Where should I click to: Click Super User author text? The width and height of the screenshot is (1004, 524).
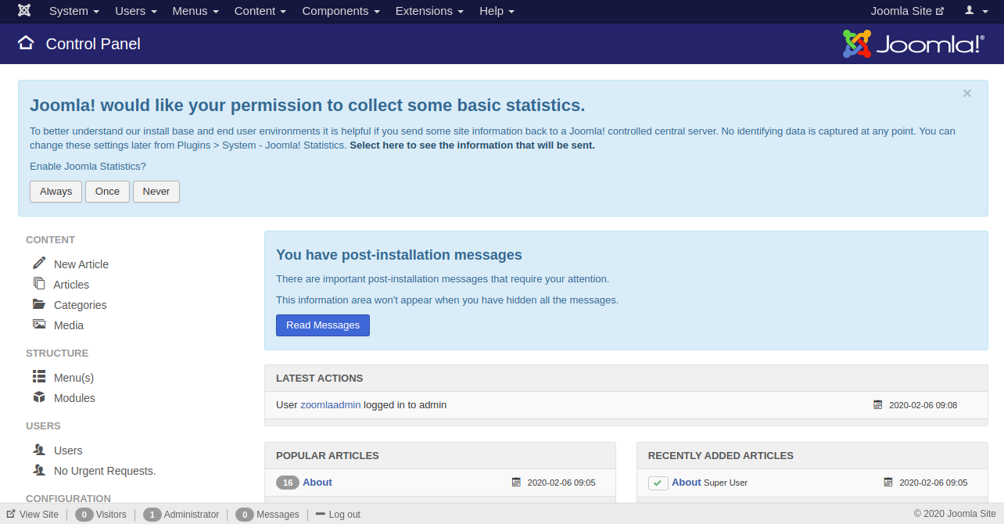pos(725,483)
